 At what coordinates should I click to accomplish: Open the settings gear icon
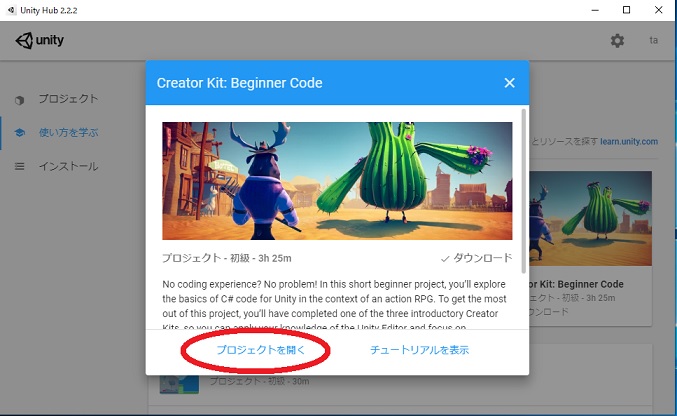pyautogui.click(x=617, y=41)
